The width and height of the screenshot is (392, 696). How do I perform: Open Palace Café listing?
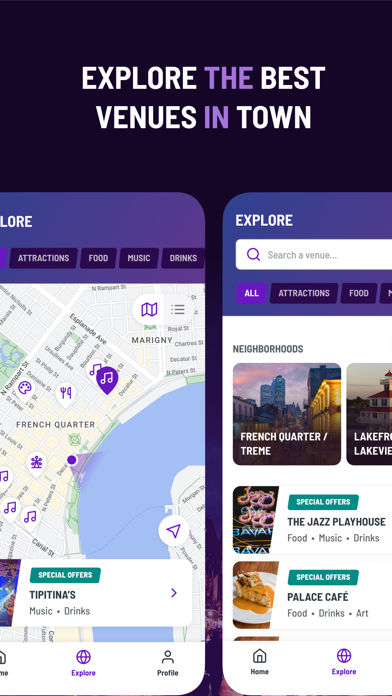(x=313, y=595)
